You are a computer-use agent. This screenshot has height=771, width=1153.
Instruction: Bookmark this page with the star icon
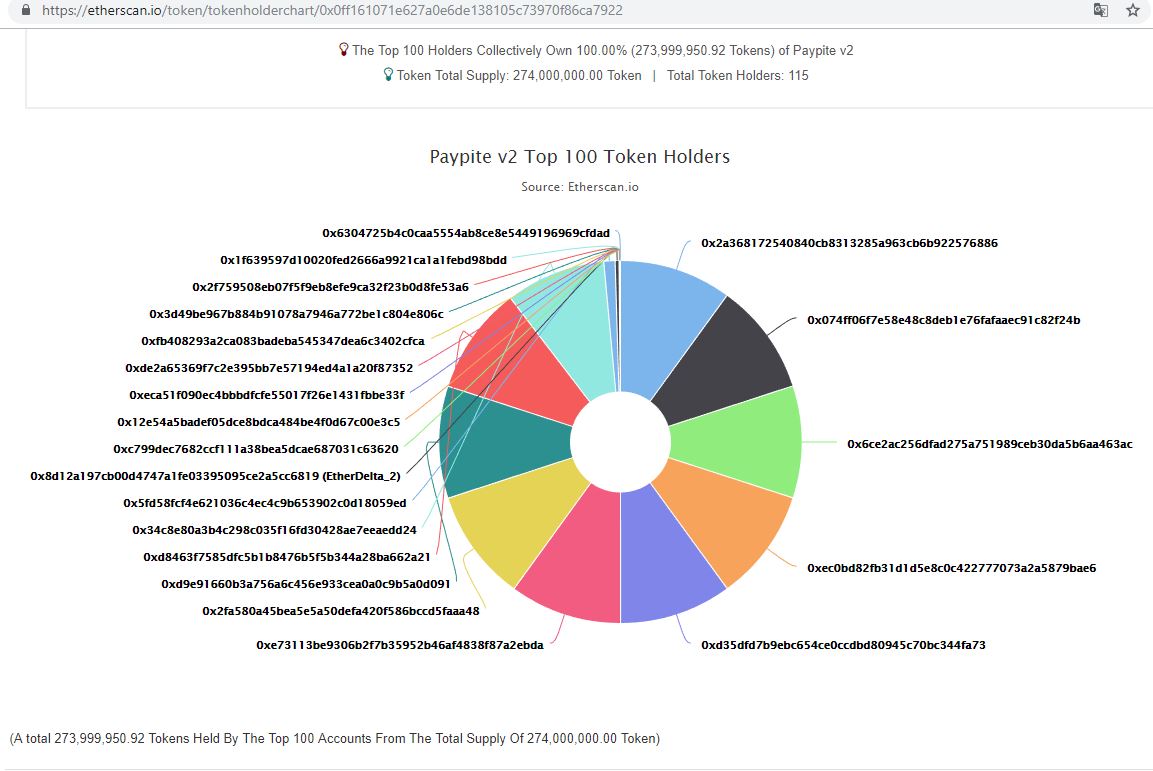(1133, 10)
